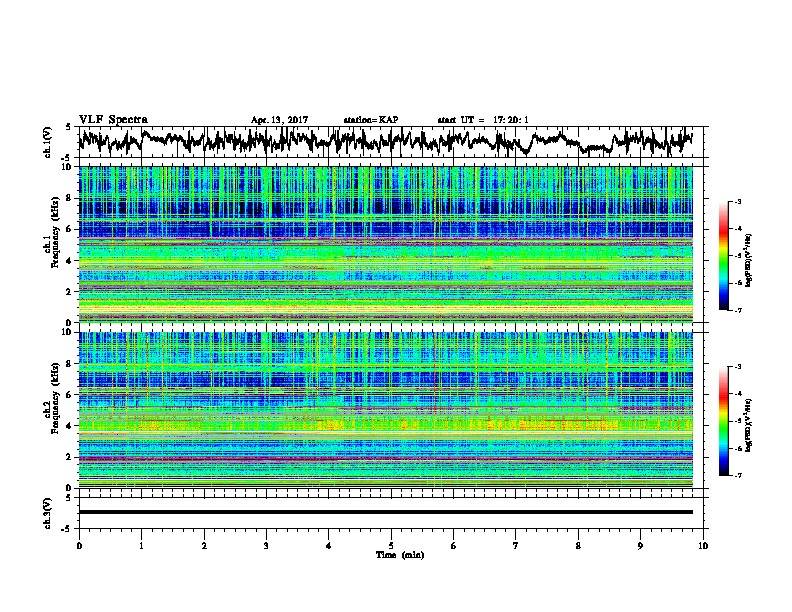This screenshot has height=612, width=792.
Task: Click the "station=KAP" header label
Action: 370,120
